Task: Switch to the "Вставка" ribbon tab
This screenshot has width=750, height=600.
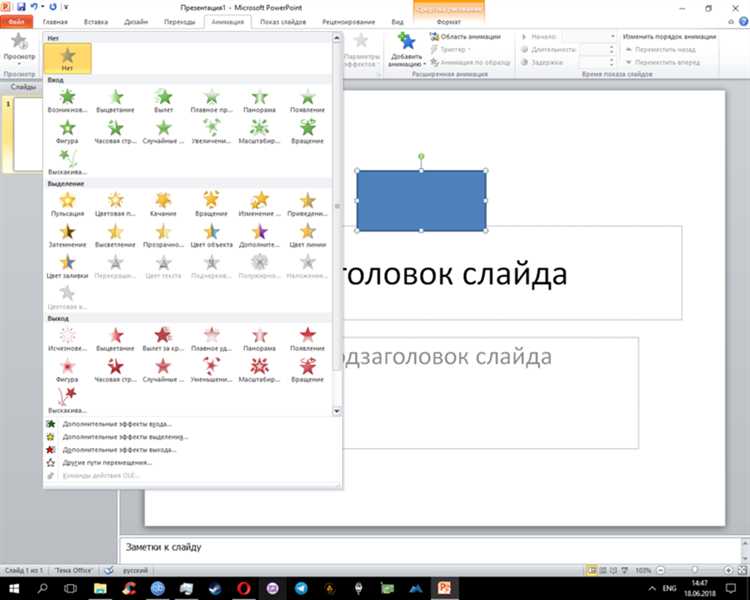Action: pos(96,22)
